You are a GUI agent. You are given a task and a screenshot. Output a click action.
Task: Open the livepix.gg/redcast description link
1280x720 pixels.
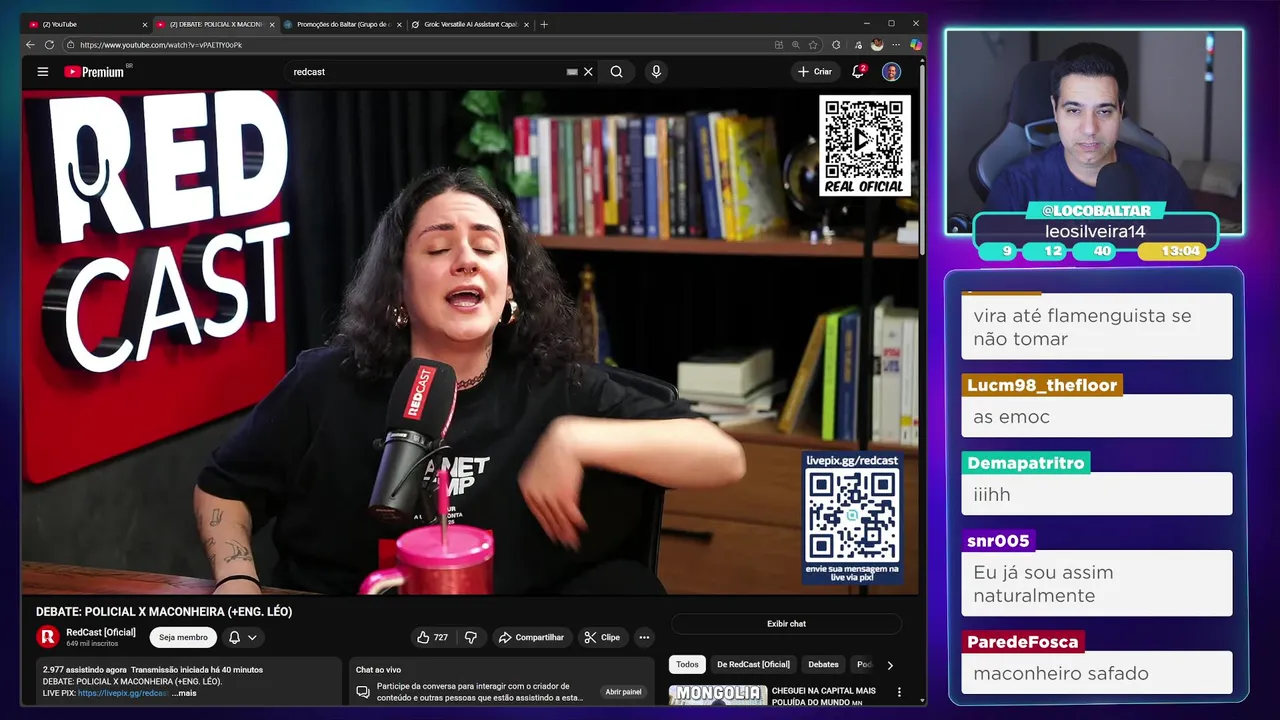(122, 693)
